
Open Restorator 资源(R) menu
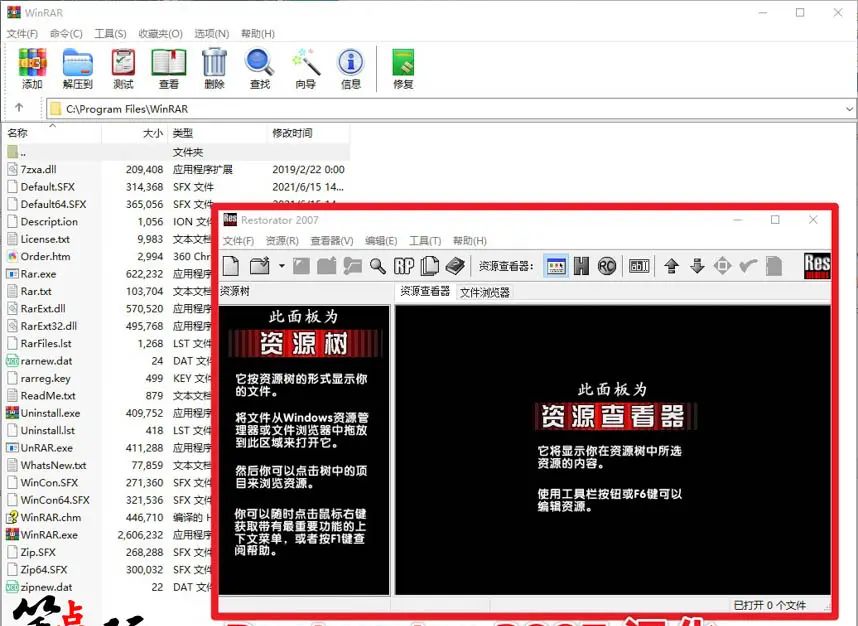click(282, 241)
